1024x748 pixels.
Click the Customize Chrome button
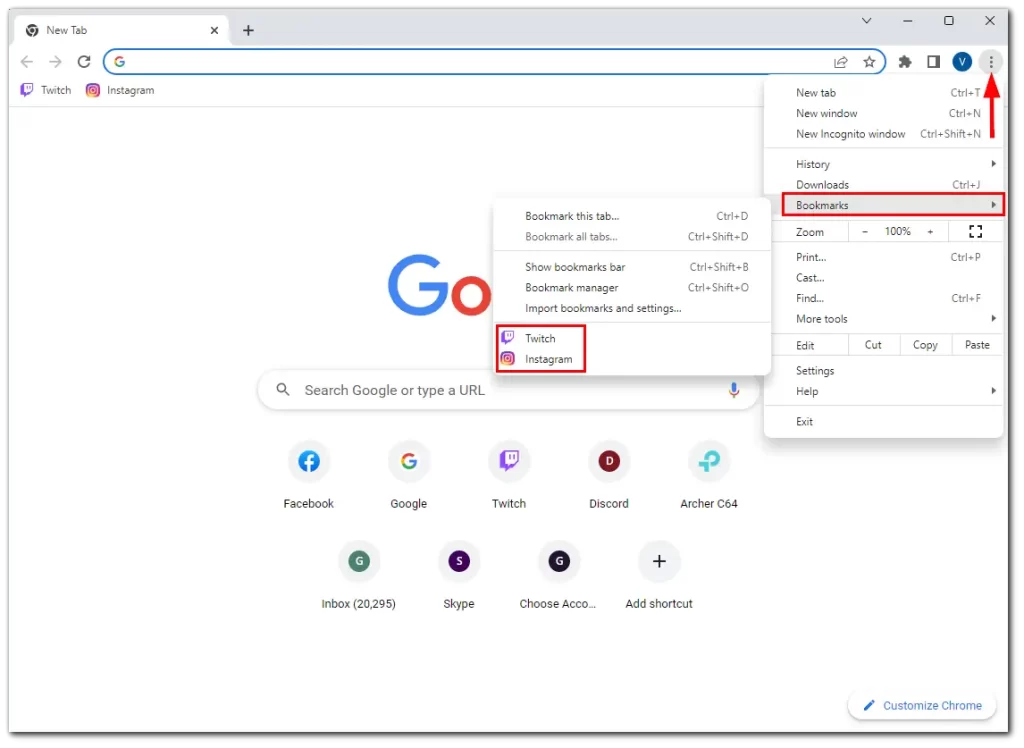tap(922, 706)
